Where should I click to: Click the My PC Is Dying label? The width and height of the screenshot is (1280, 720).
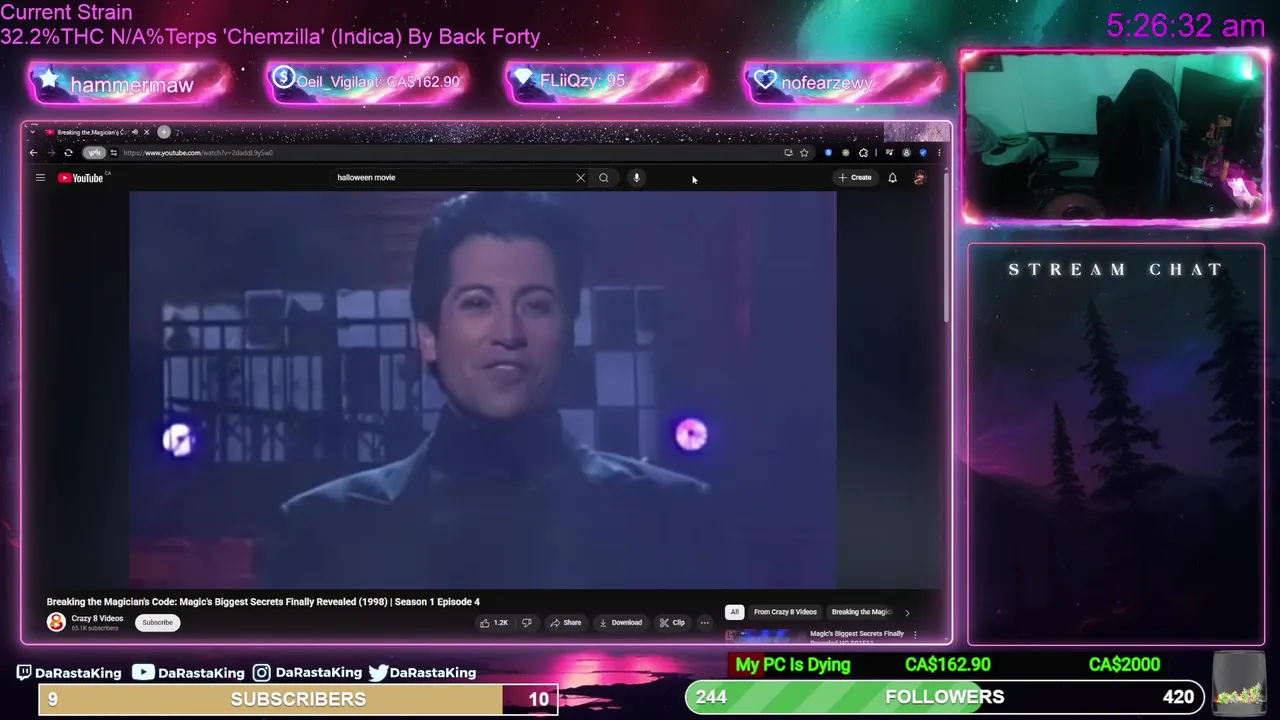point(793,665)
